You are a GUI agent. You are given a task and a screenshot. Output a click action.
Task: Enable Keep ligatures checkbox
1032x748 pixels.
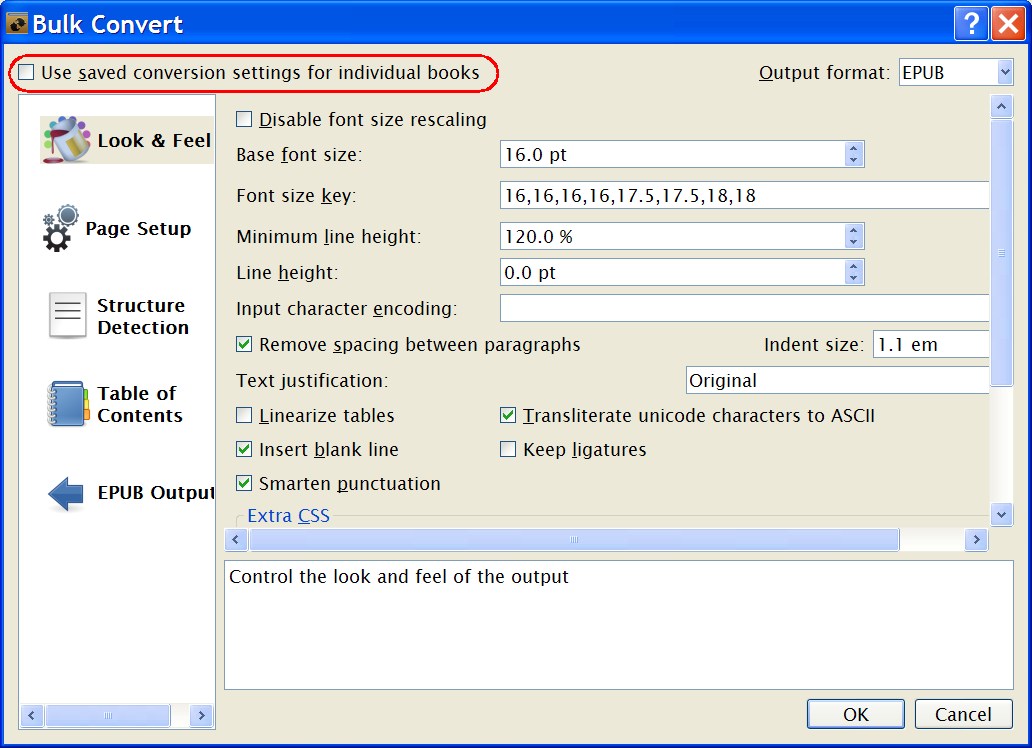click(x=507, y=450)
